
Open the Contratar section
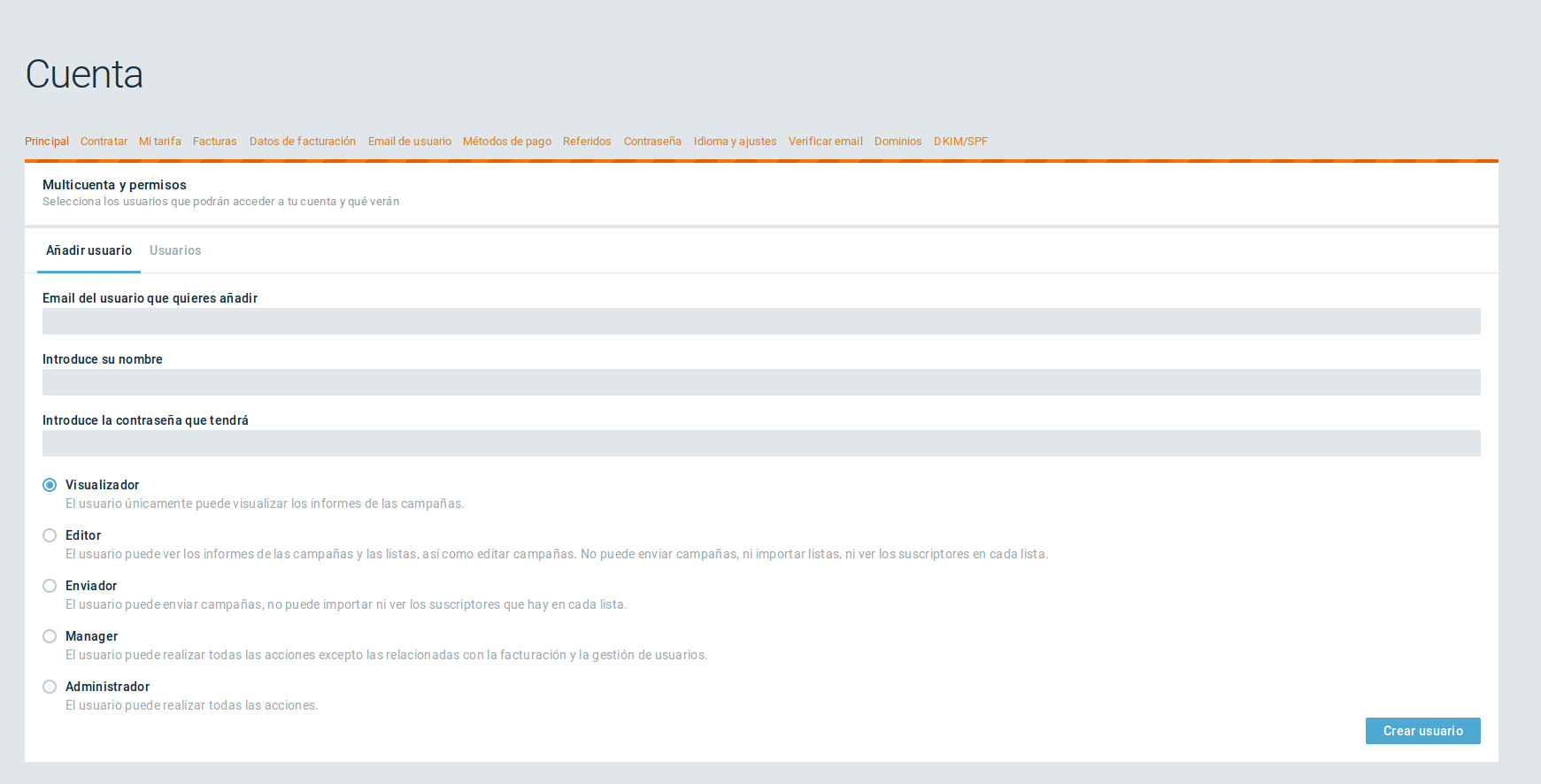[104, 142]
